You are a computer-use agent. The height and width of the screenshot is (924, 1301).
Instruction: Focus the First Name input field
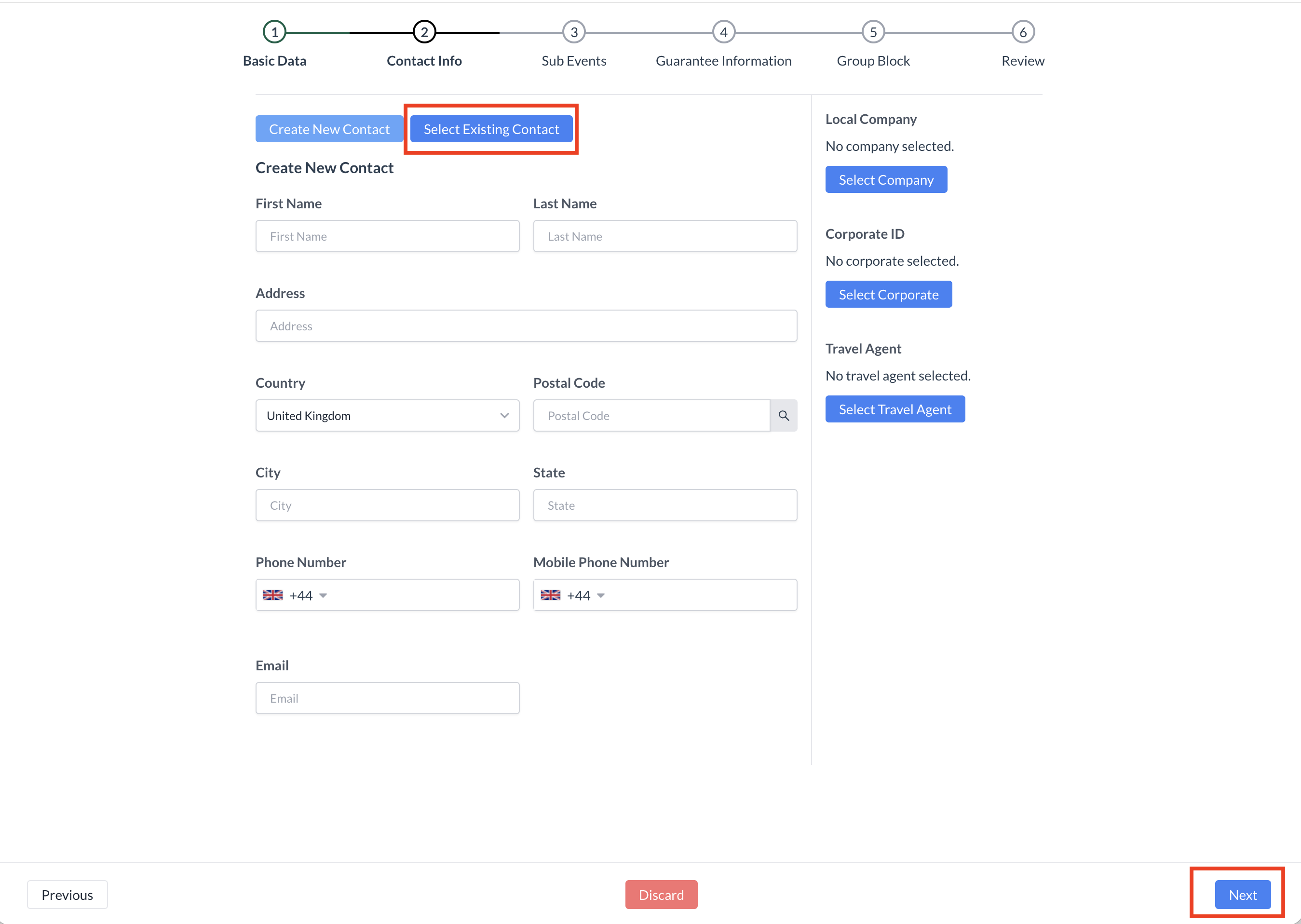[387, 236]
